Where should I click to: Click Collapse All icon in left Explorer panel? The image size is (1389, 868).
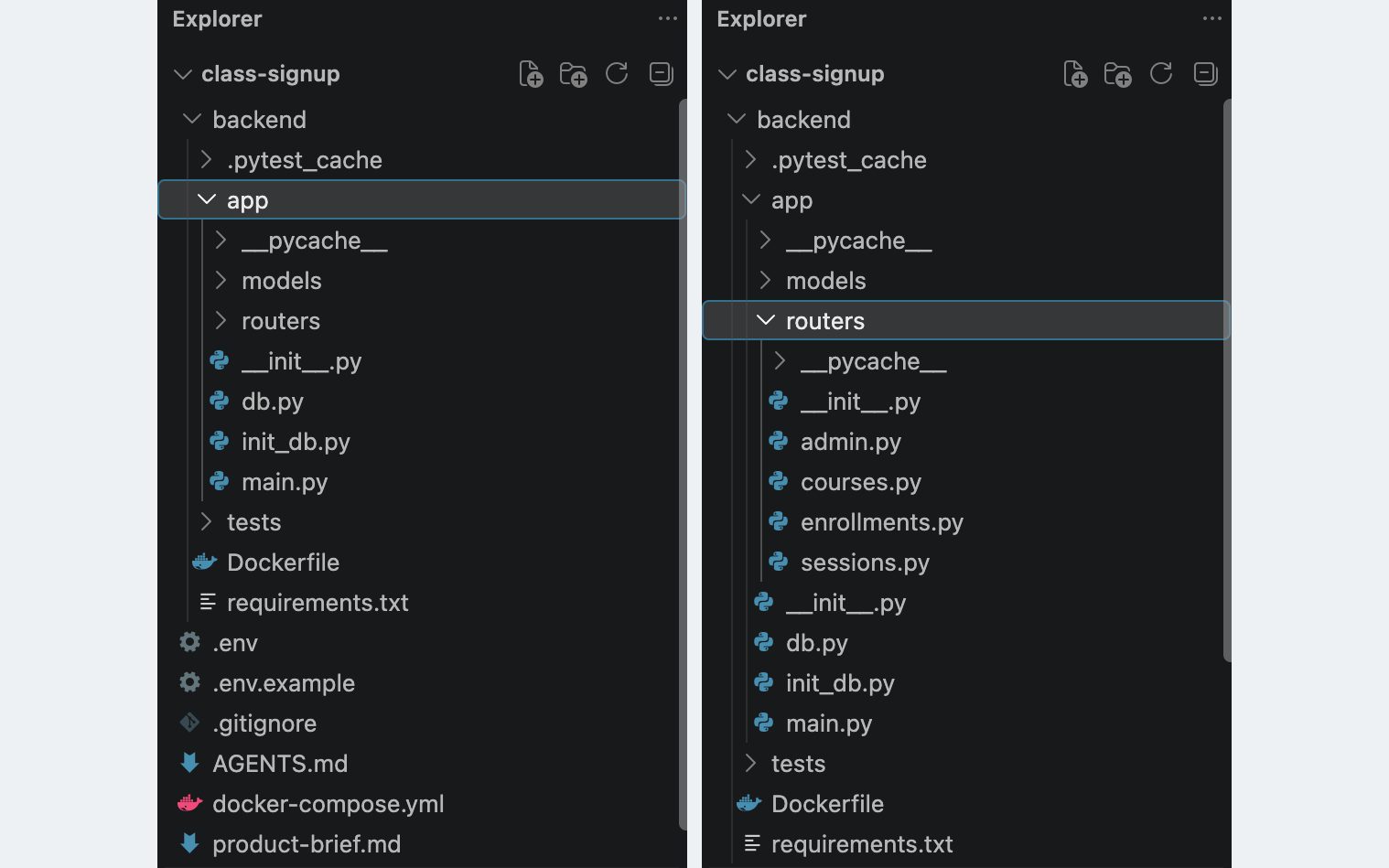661,73
